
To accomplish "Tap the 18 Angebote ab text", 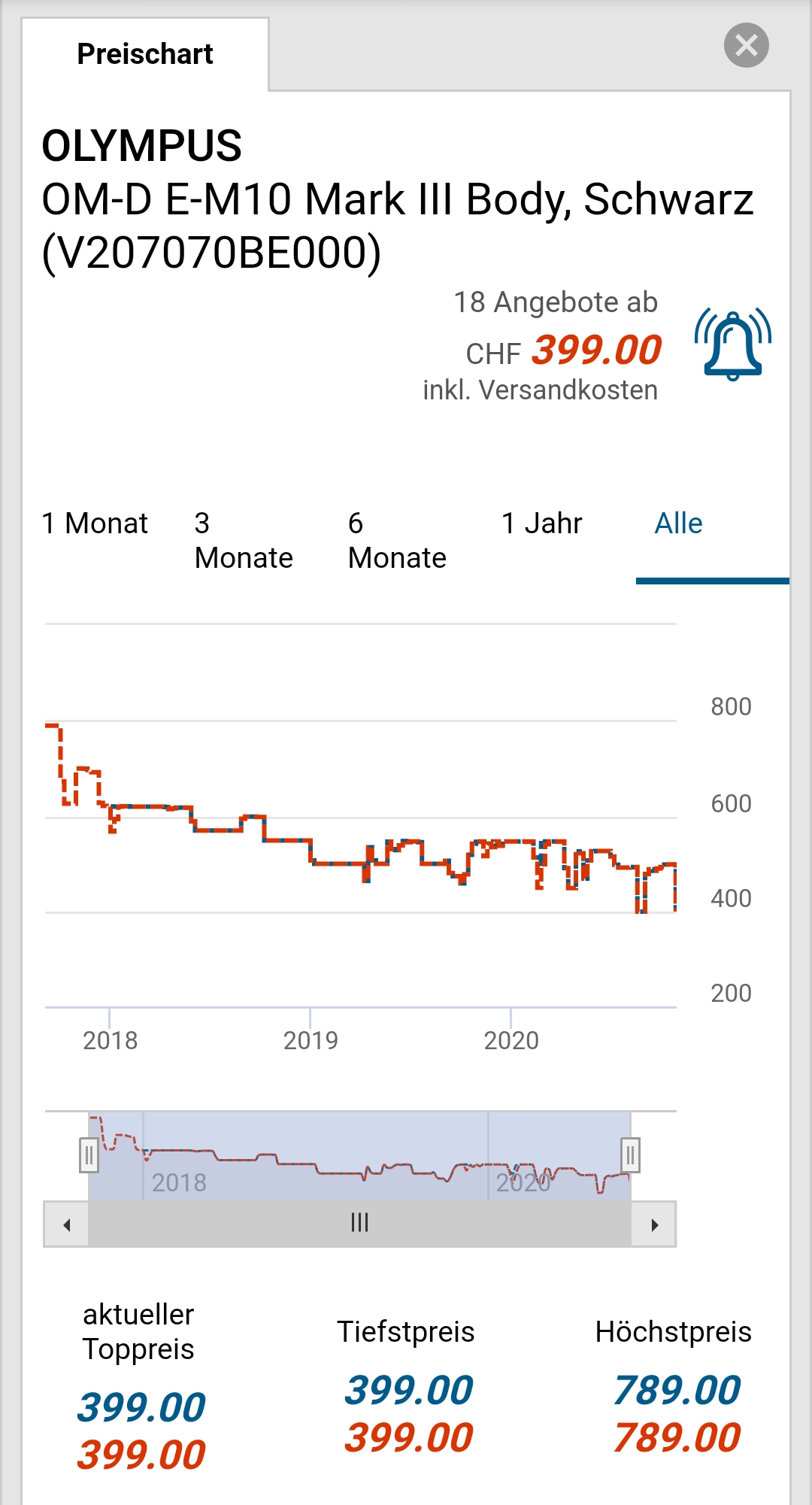I will point(556,302).
